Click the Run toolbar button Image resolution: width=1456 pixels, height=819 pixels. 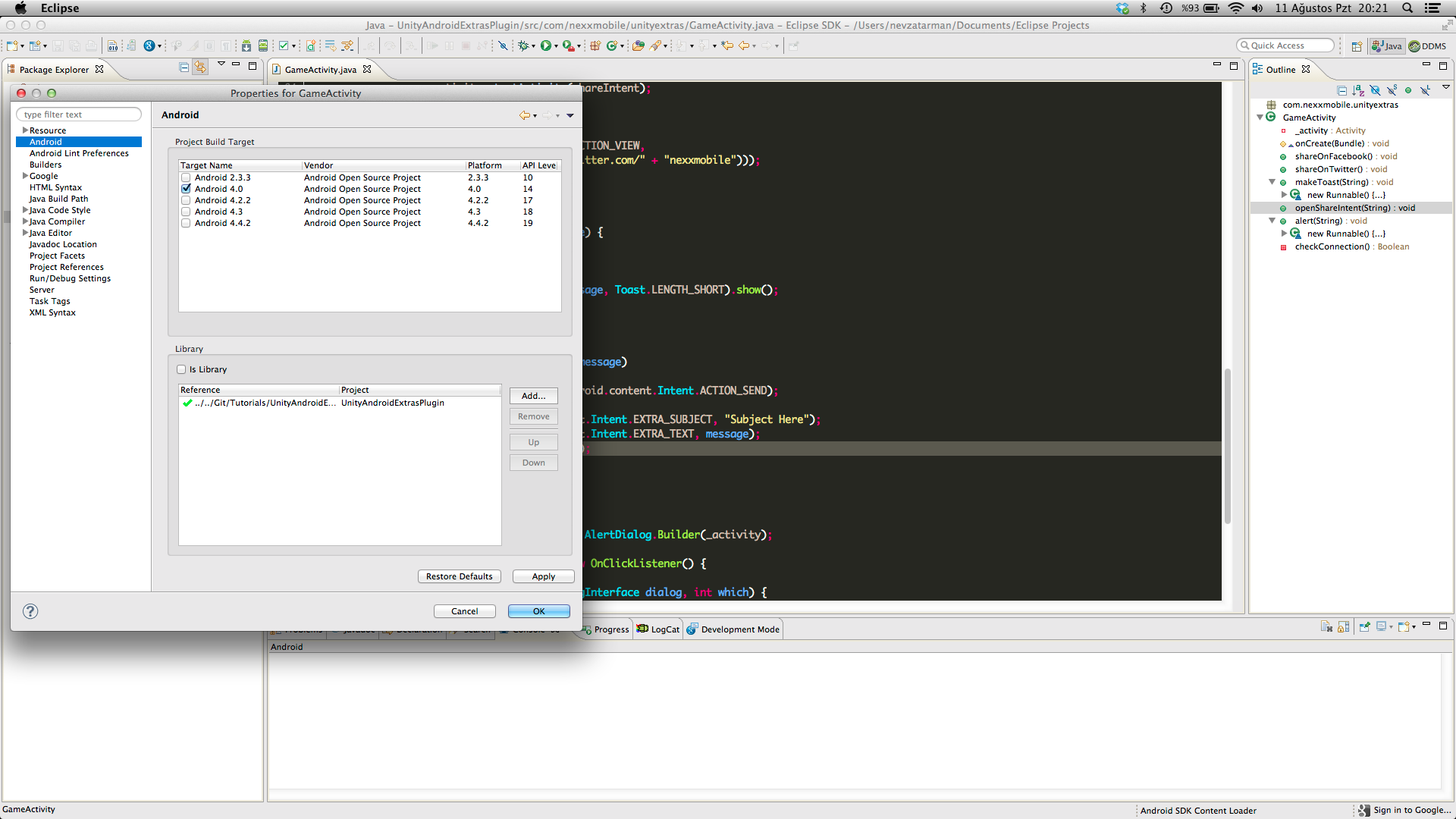(x=545, y=46)
